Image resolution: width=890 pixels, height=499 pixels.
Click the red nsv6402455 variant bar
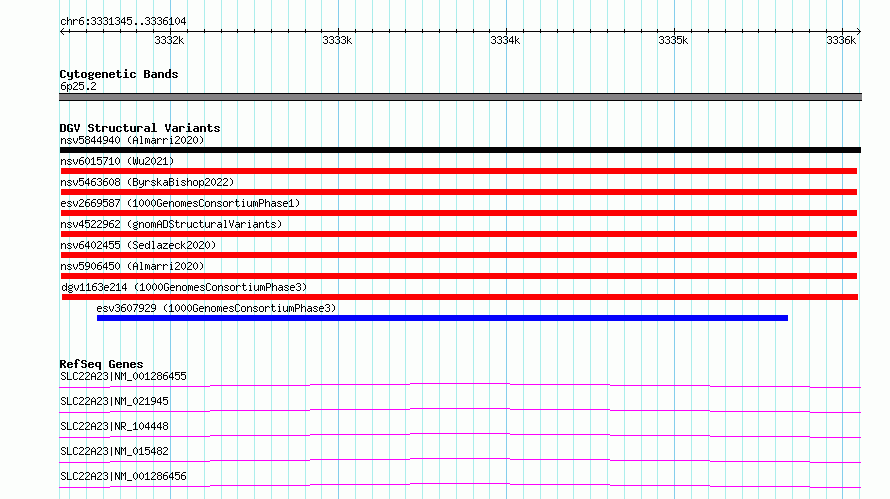459,255
